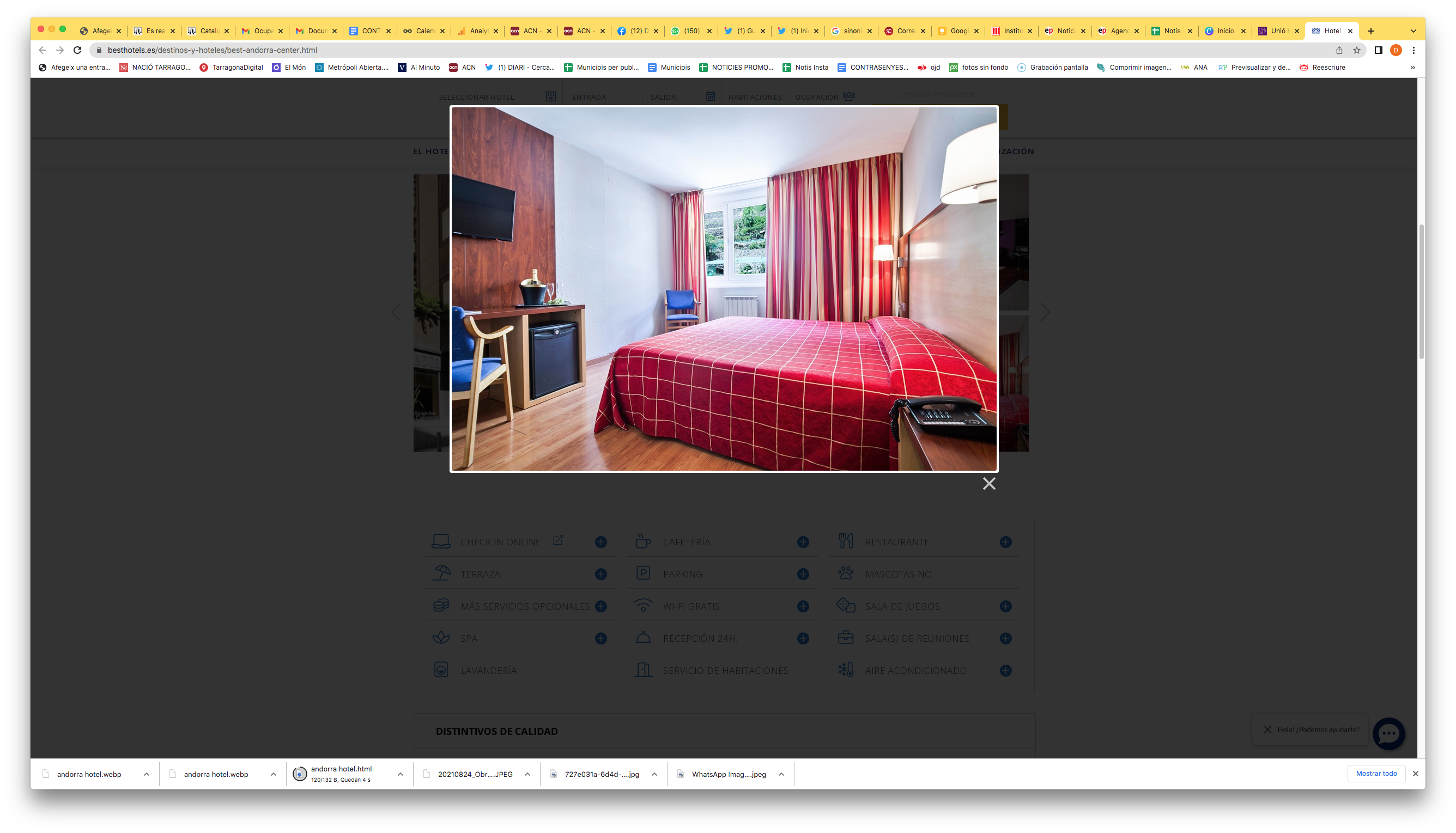Open the El Món bookmark
The image size is (1456, 833).
[x=289, y=67]
